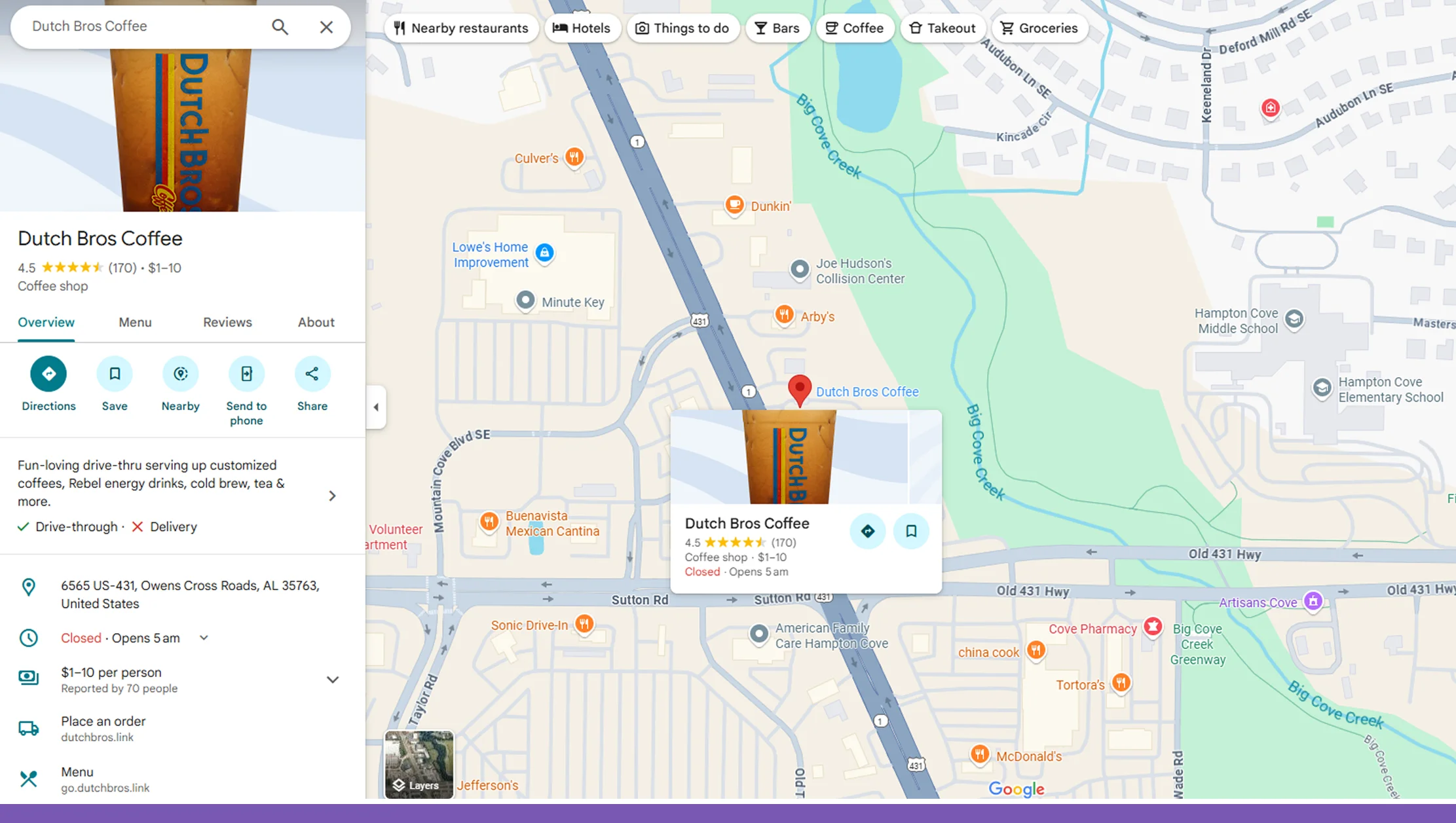Select the Artisans Cove shopping marker
The width and height of the screenshot is (1456, 823).
(x=1313, y=601)
